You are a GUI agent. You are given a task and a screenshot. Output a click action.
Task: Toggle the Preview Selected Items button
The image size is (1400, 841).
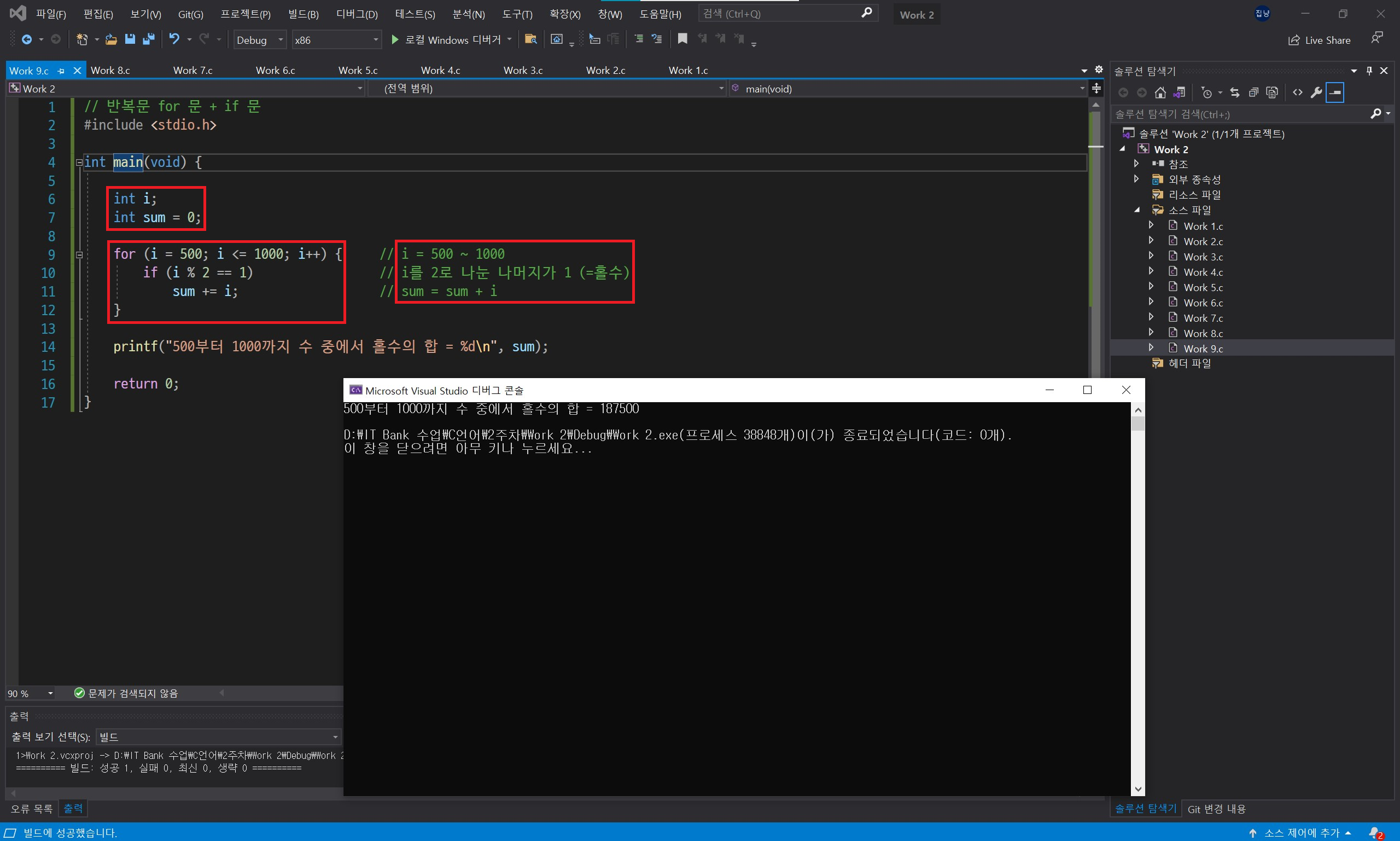1335,92
